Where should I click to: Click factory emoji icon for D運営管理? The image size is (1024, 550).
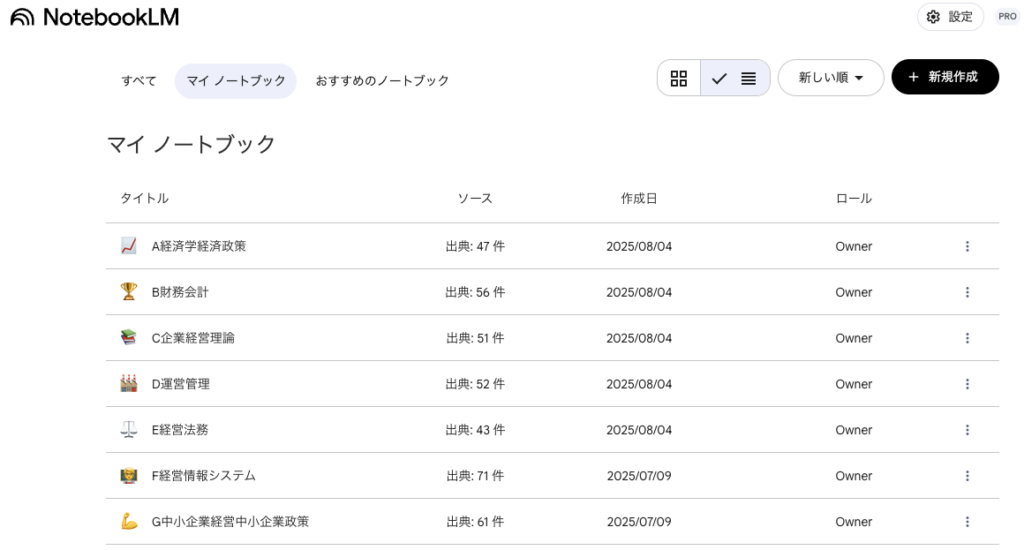[x=128, y=384]
